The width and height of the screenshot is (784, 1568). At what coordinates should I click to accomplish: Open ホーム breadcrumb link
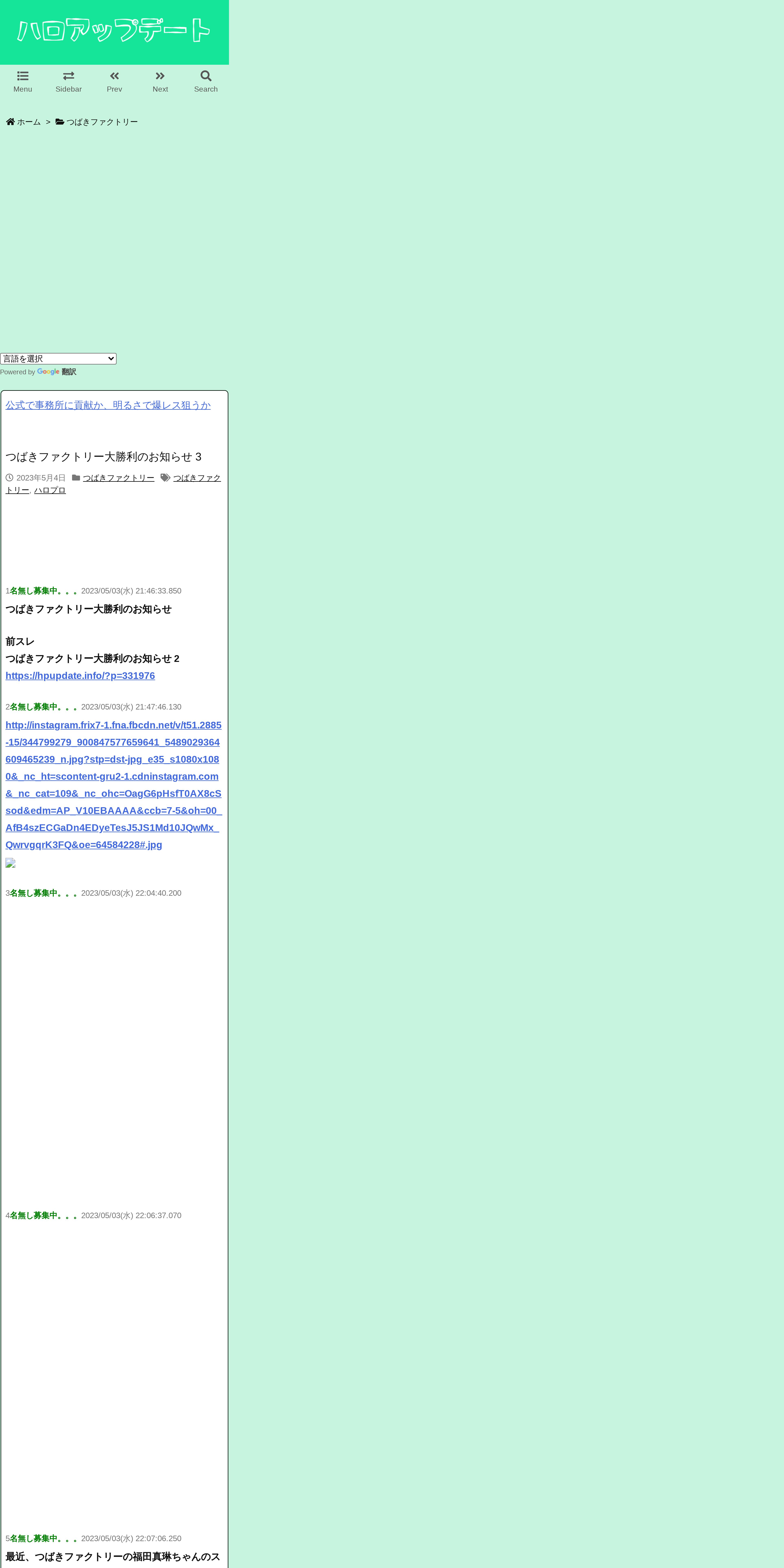coord(29,122)
